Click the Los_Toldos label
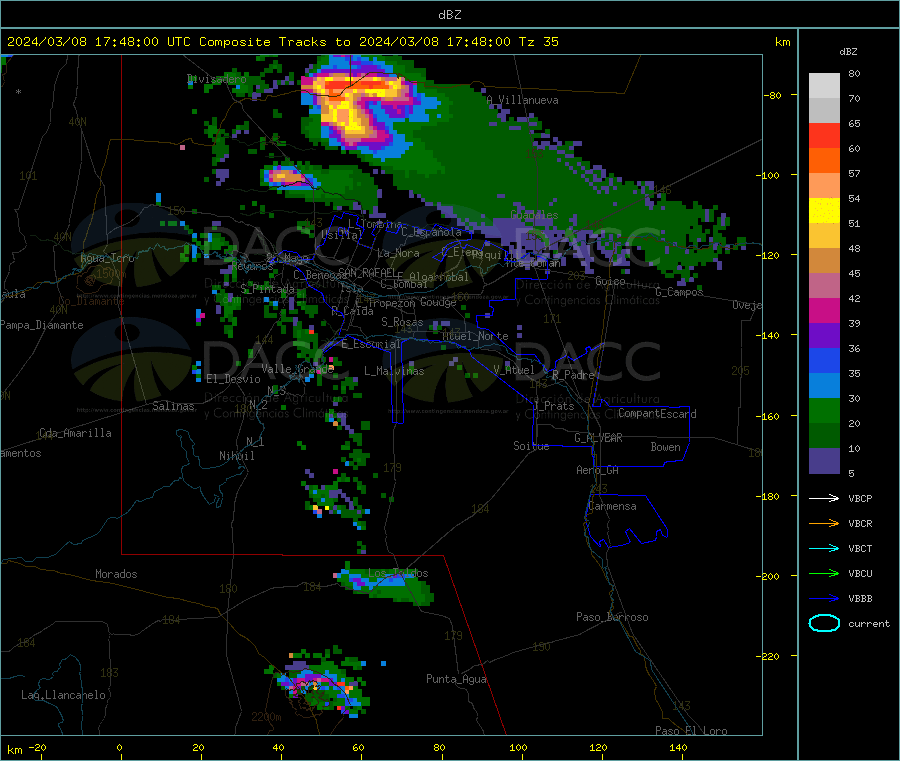 [x=398, y=573]
